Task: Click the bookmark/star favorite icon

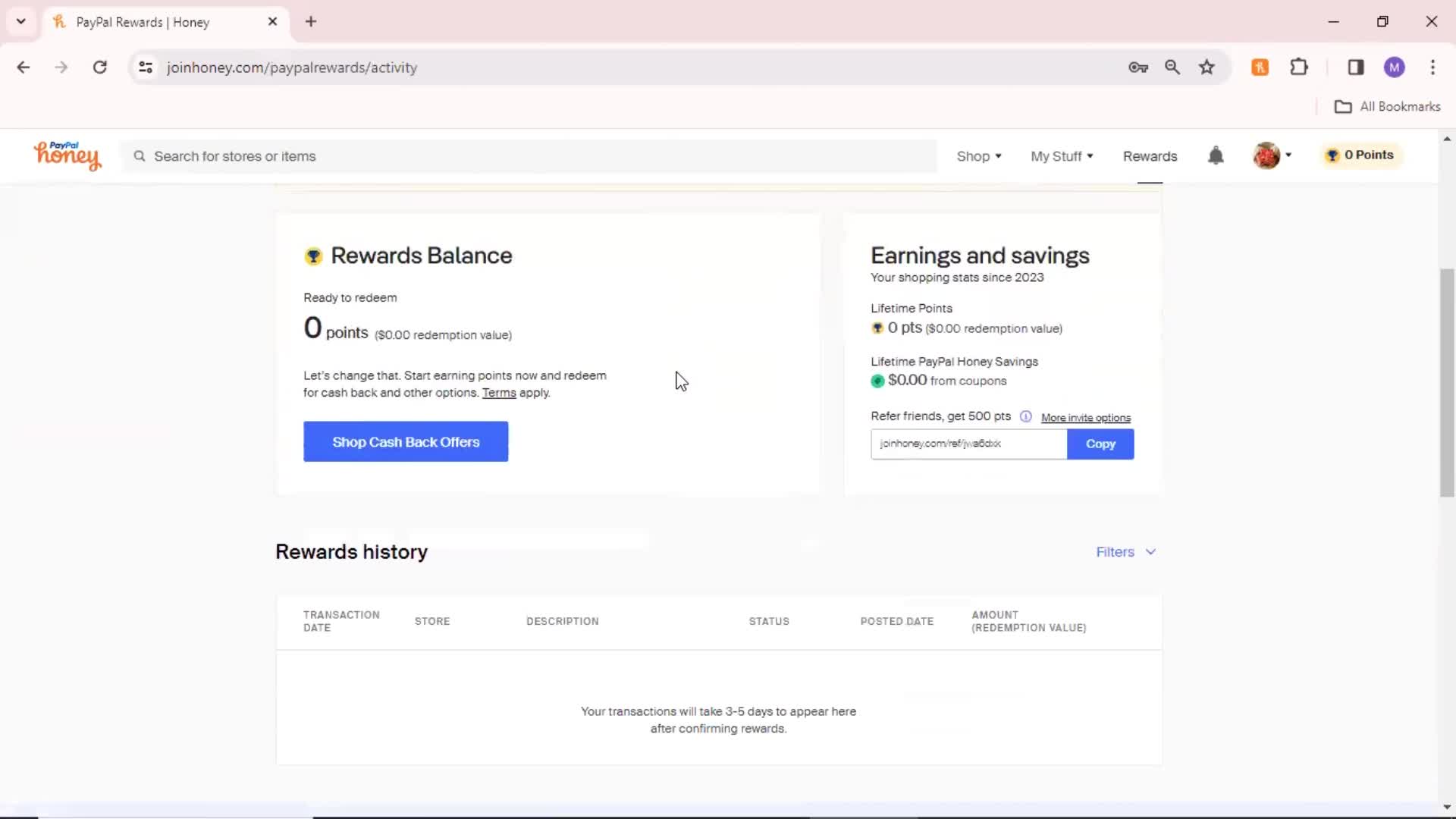Action: (1207, 67)
